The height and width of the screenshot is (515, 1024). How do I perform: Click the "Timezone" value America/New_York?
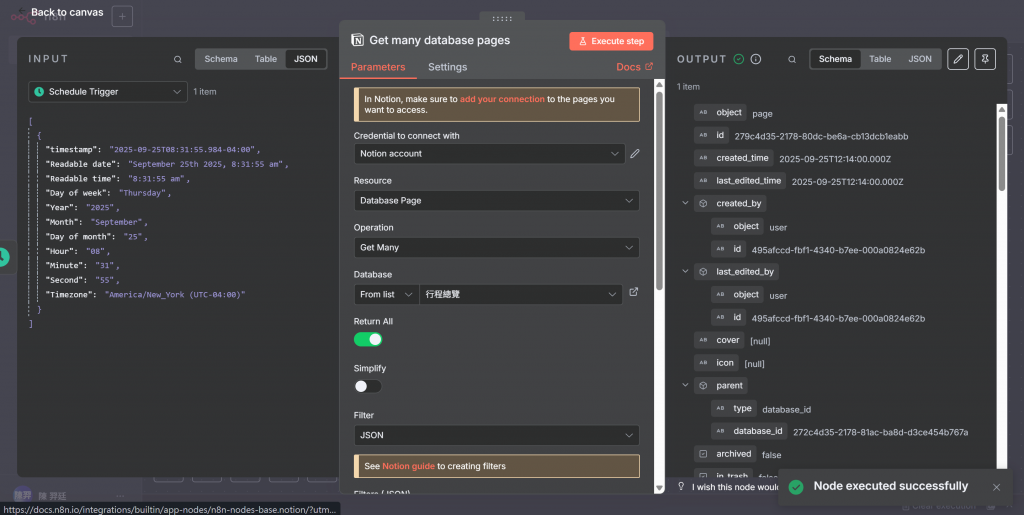click(x=175, y=295)
